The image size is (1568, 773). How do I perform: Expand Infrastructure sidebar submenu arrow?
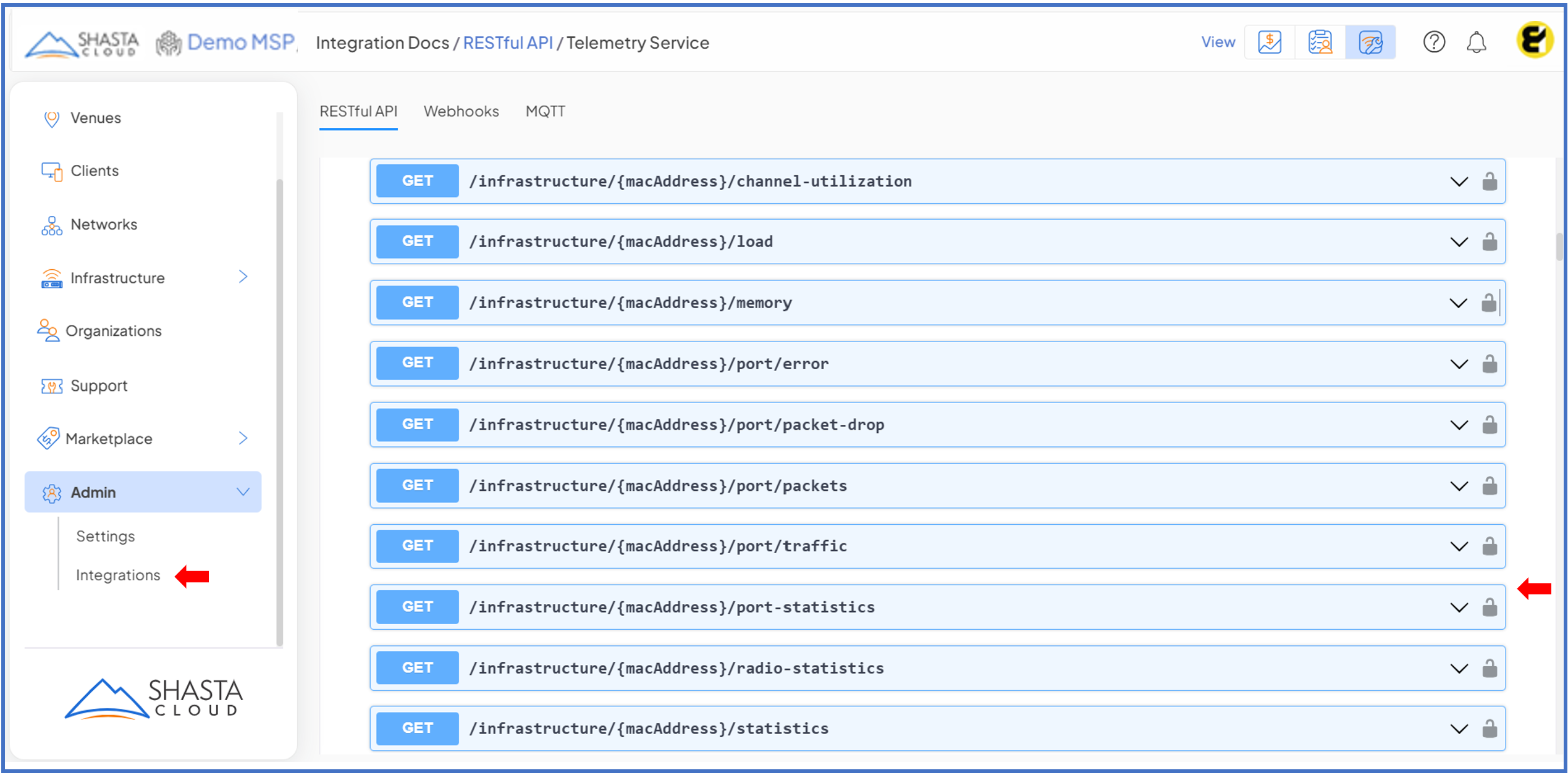243,277
